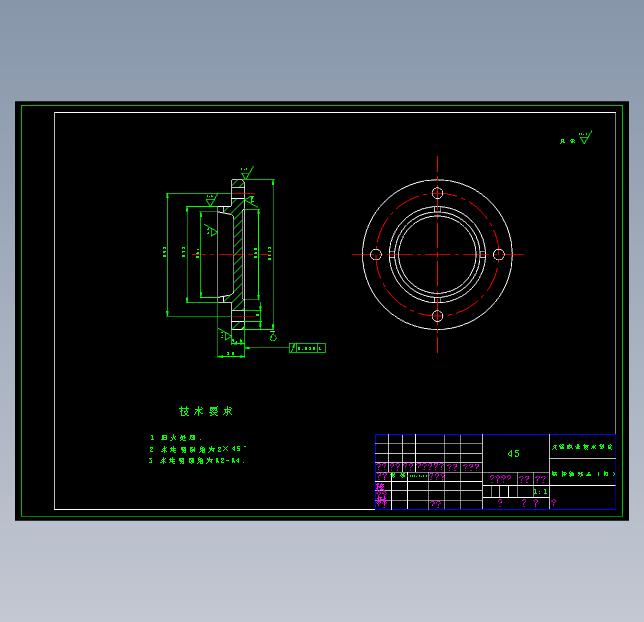Pick the top bolt hole in front view

click(x=437, y=193)
